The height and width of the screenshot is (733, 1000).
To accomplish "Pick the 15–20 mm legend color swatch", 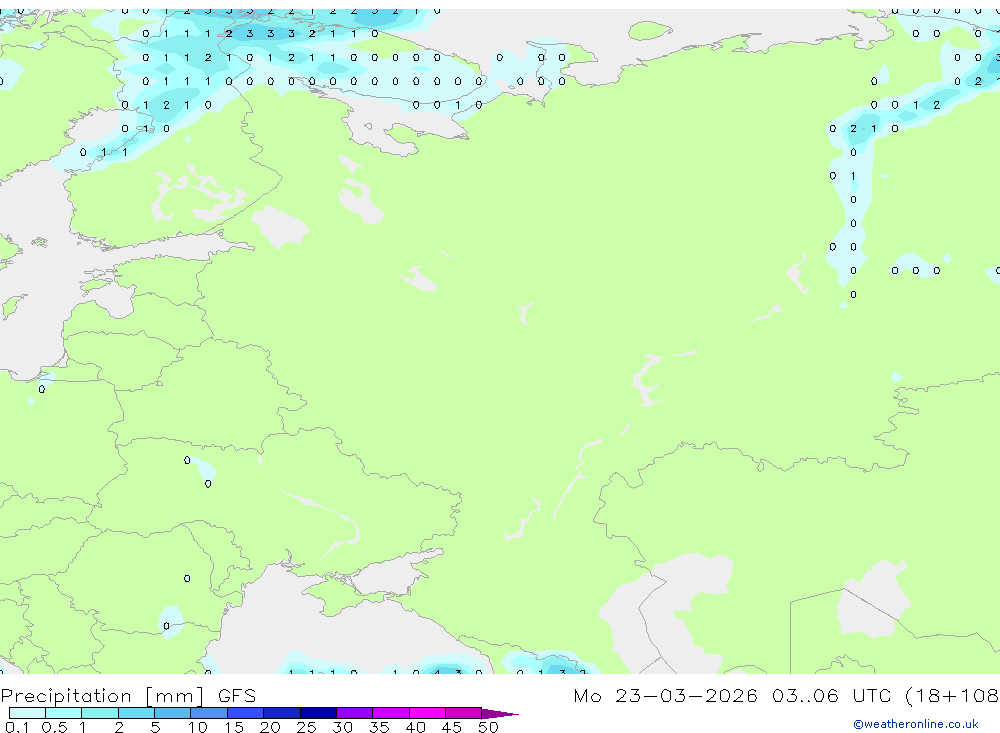I will 246,713.
